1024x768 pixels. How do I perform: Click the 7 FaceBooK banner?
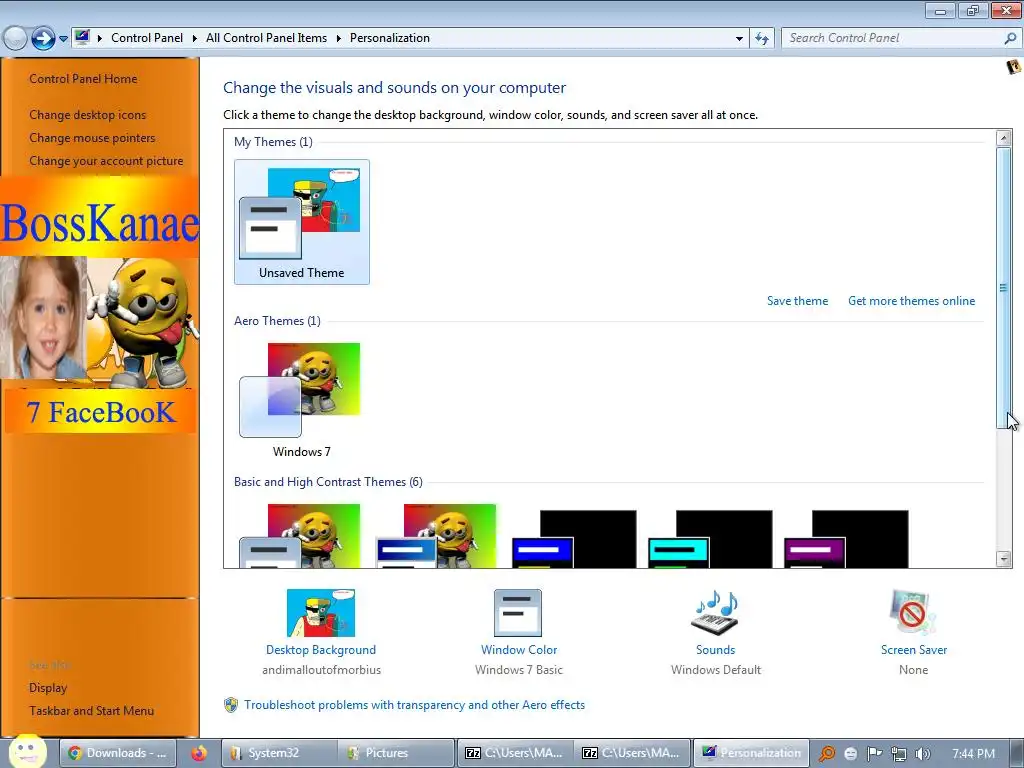(x=101, y=412)
